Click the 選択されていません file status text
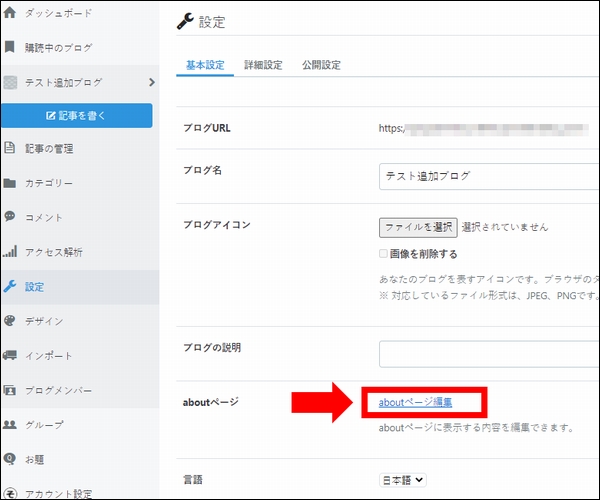 tap(505, 227)
